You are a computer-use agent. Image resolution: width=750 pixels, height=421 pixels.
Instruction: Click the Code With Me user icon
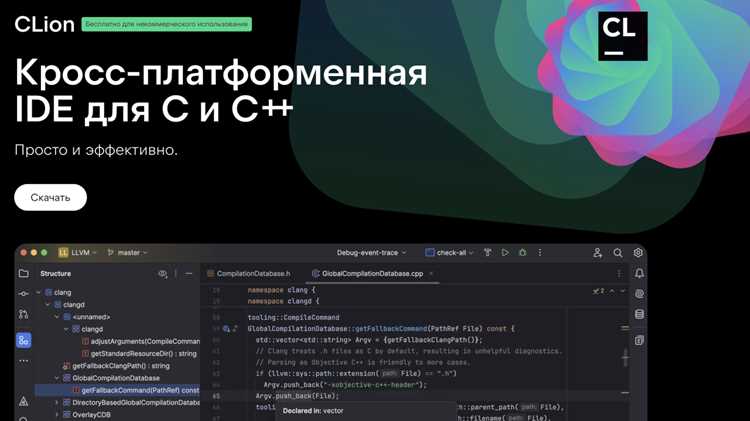(597, 253)
